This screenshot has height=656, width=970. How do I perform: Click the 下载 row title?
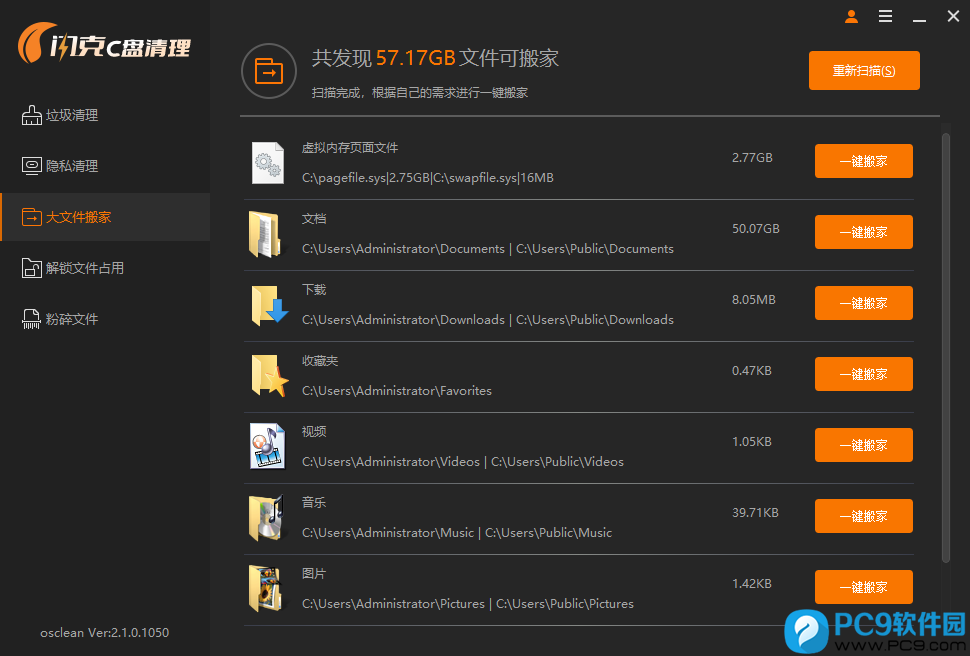click(x=314, y=290)
